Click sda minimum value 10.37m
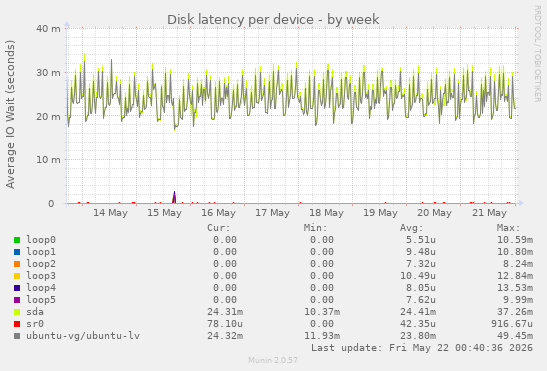Screen dimensions: 547x371 (x=322, y=312)
